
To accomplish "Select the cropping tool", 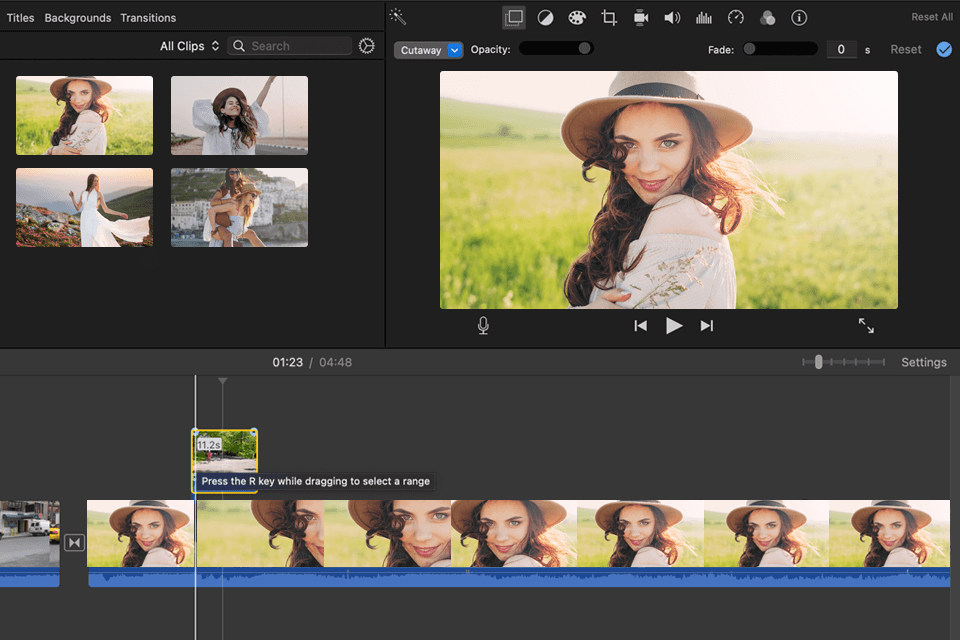I will pyautogui.click(x=609, y=17).
